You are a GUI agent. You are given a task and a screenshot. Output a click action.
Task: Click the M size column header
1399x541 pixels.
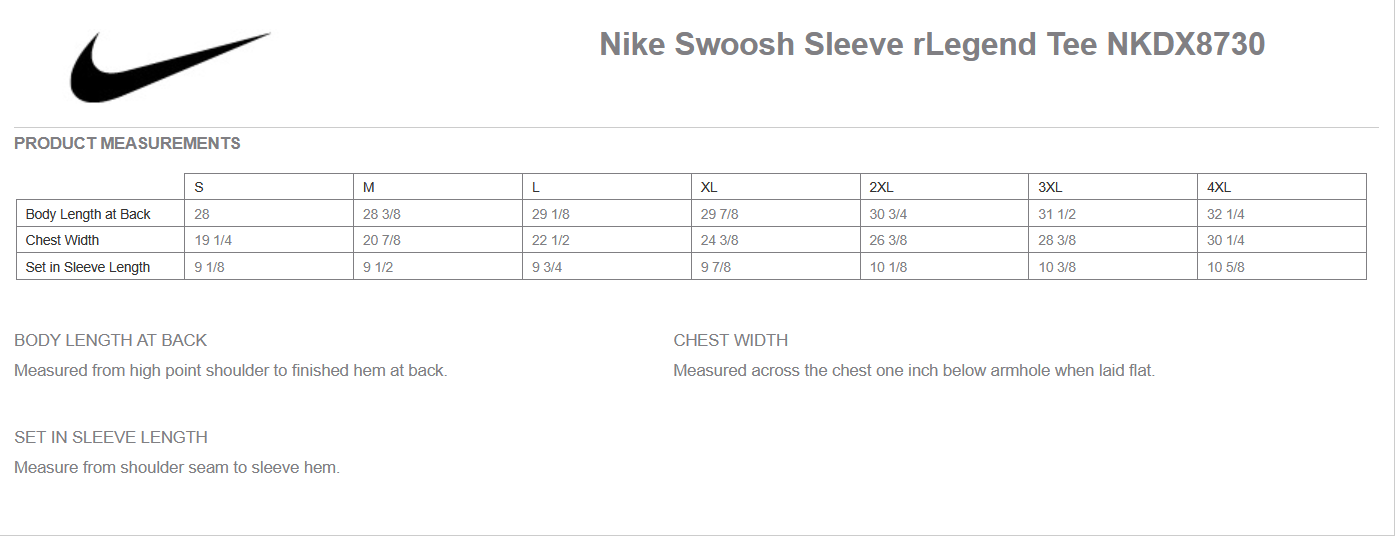pos(369,188)
